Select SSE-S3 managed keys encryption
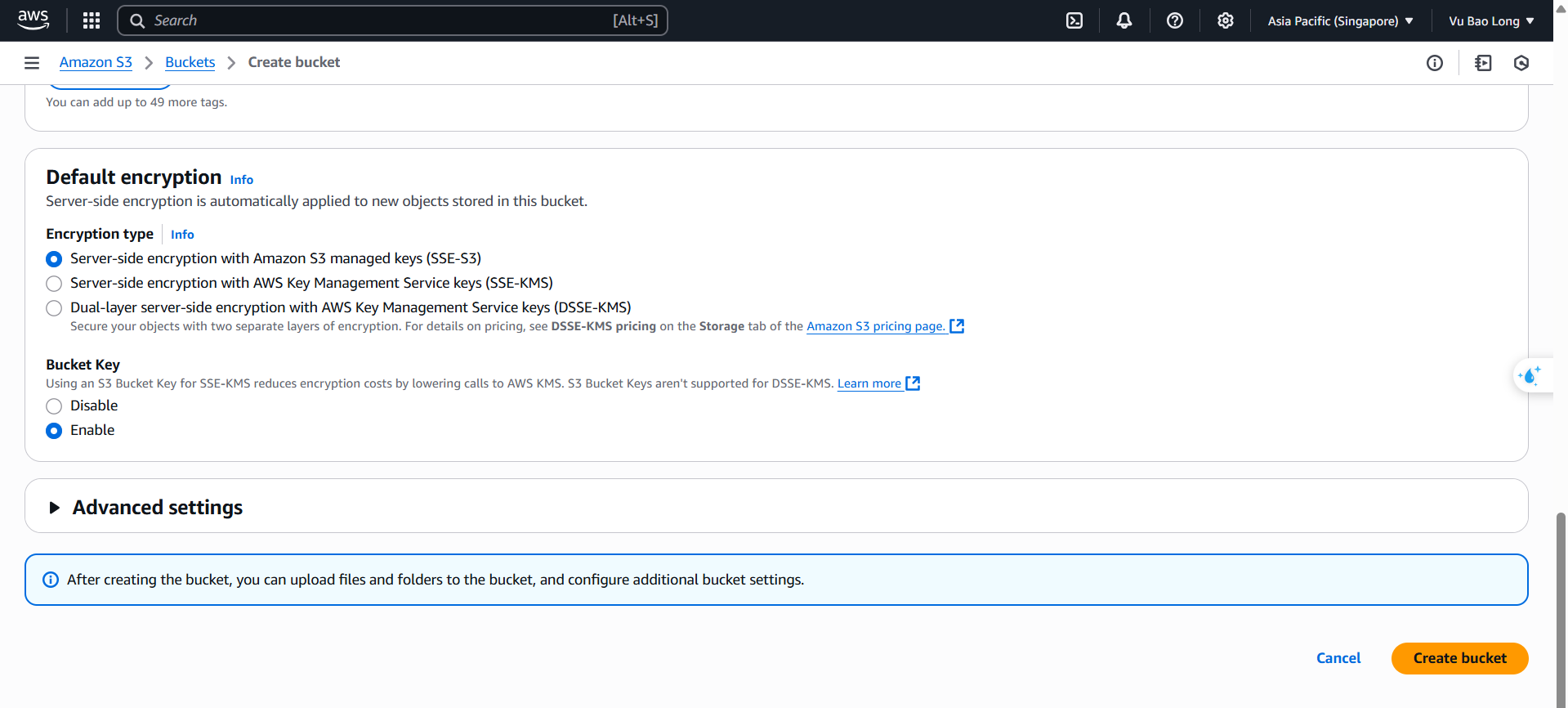 tap(54, 259)
